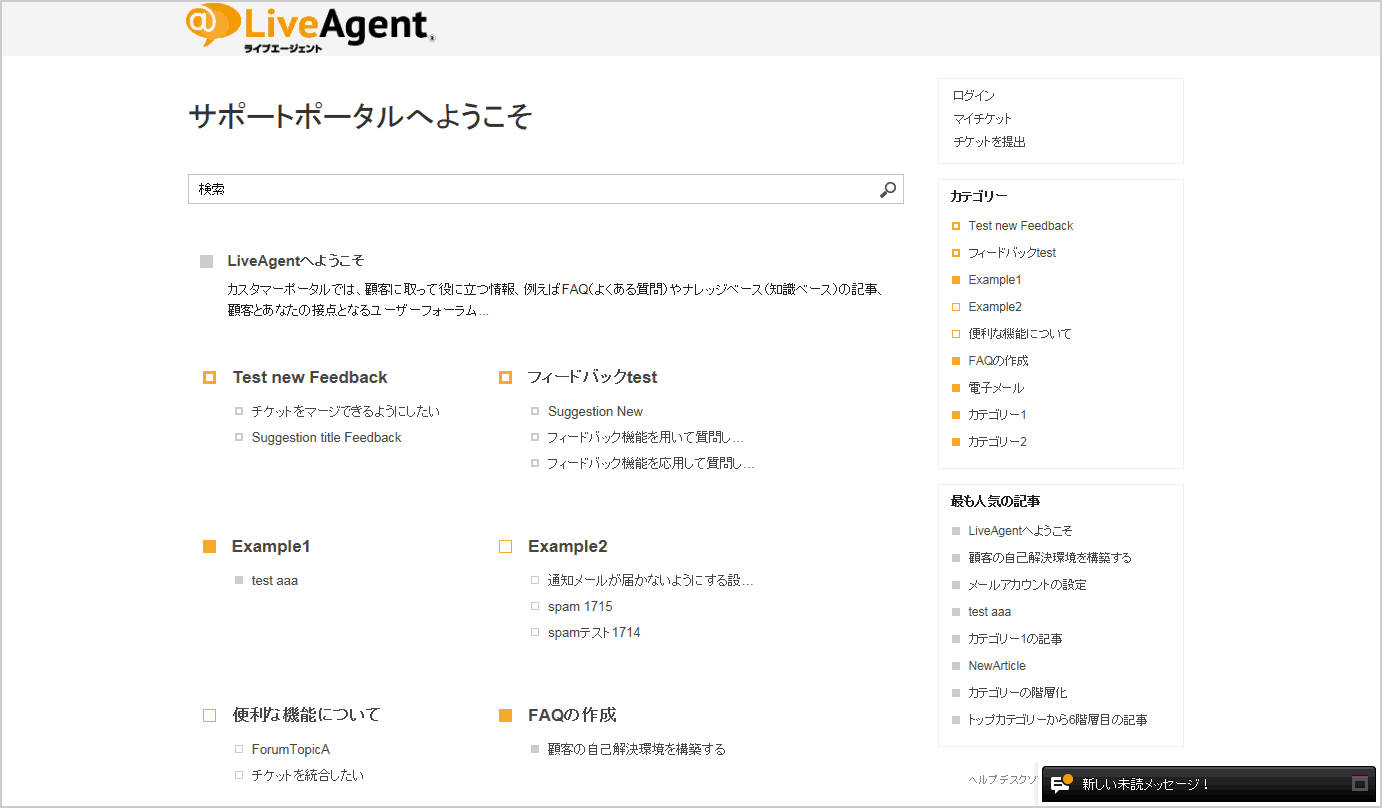This screenshot has width=1382, height=808.
Task: Open the ログイン link
Action: (x=974, y=96)
